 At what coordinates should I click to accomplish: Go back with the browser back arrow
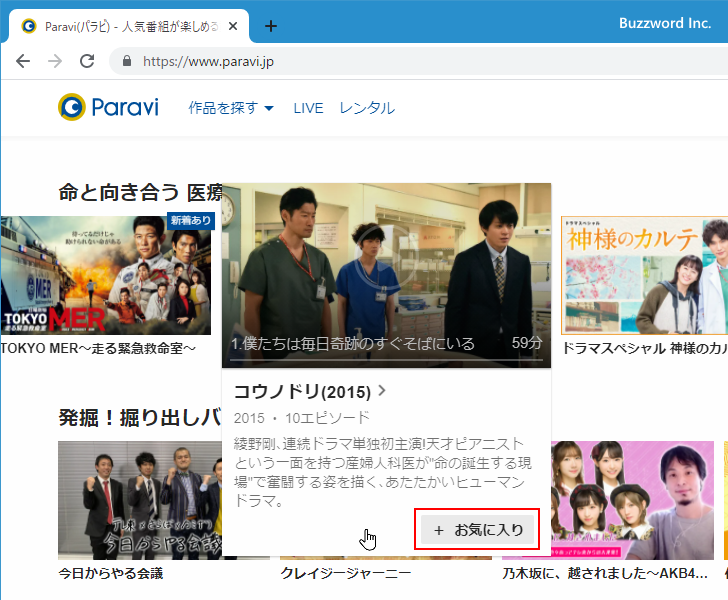coord(23,61)
